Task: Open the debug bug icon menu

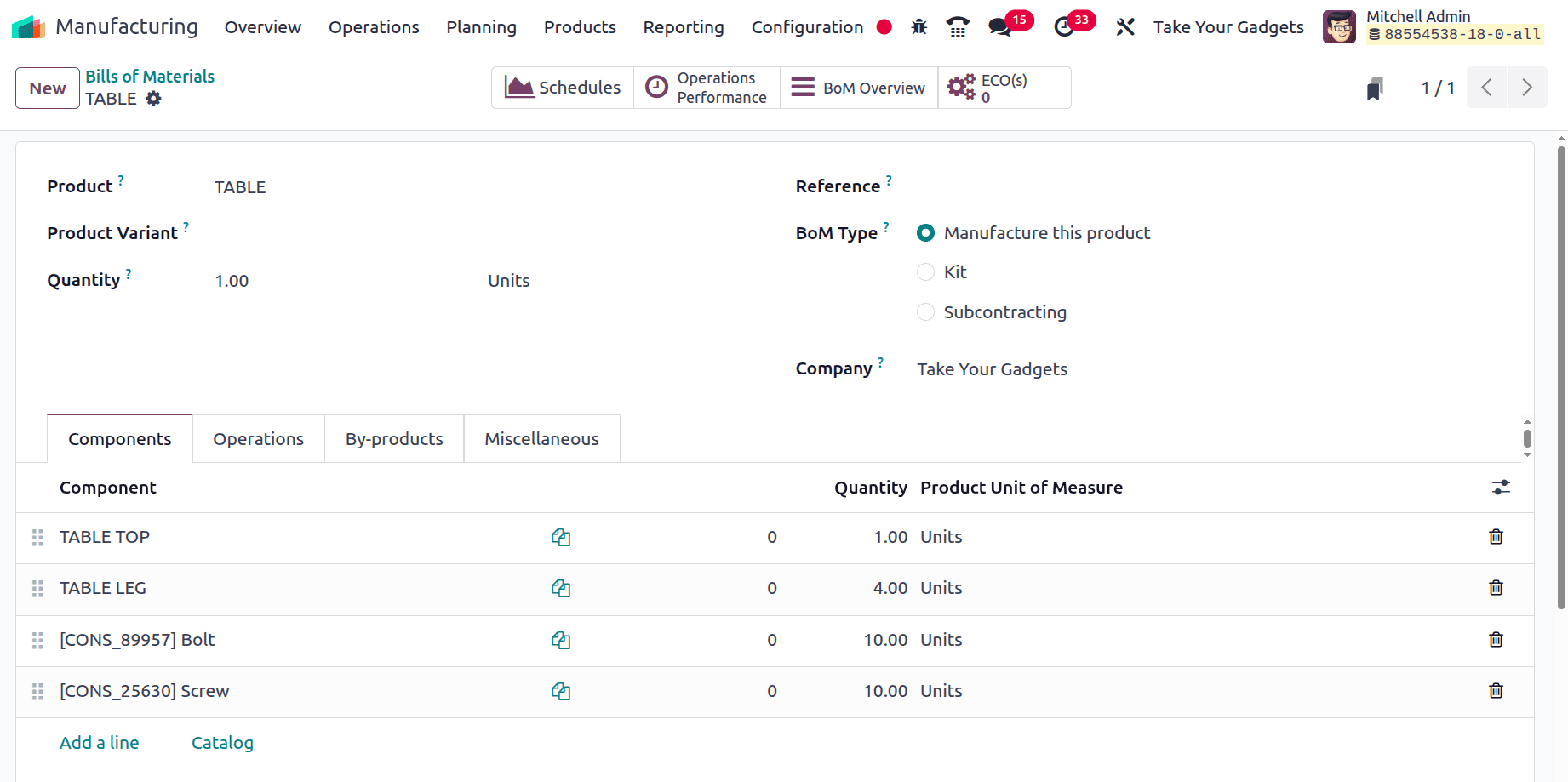Action: (x=918, y=27)
